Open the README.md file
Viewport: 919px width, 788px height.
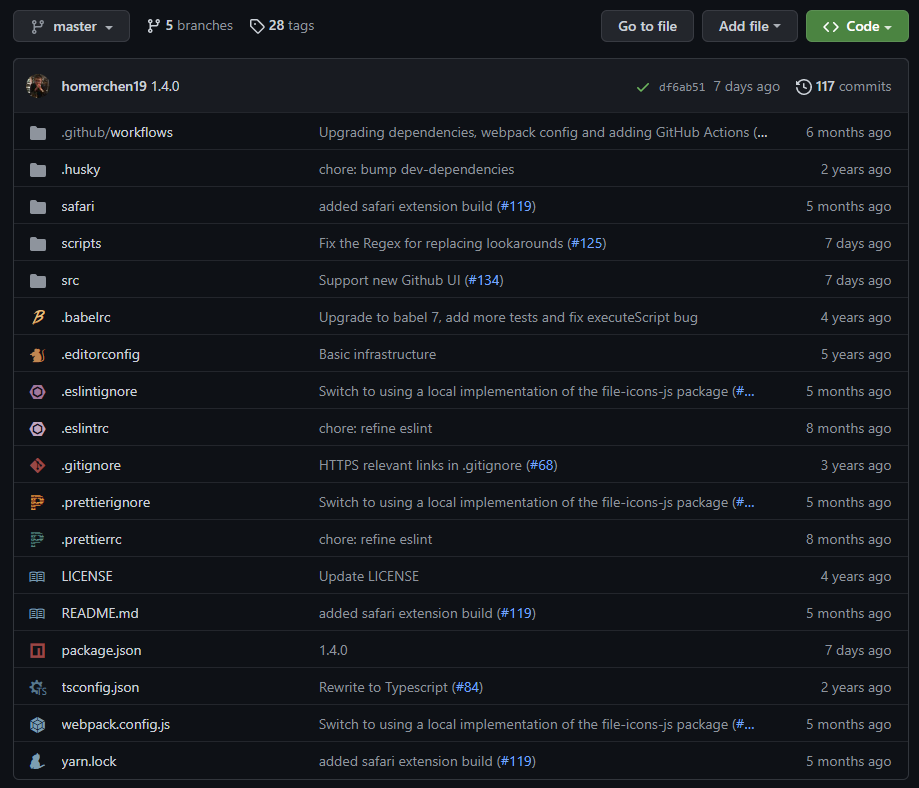[x=100, y=613]
